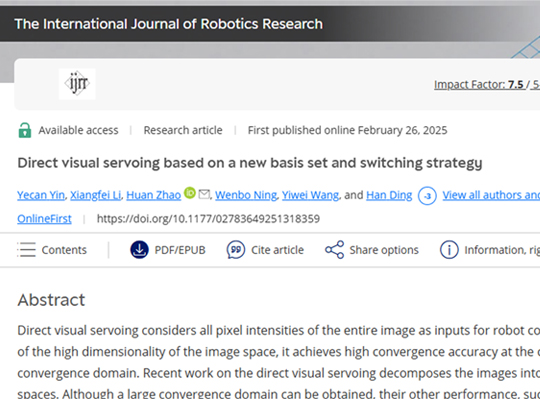Open the Contents list icon
This screenshot has height=400, width=540.
point(26,249)
